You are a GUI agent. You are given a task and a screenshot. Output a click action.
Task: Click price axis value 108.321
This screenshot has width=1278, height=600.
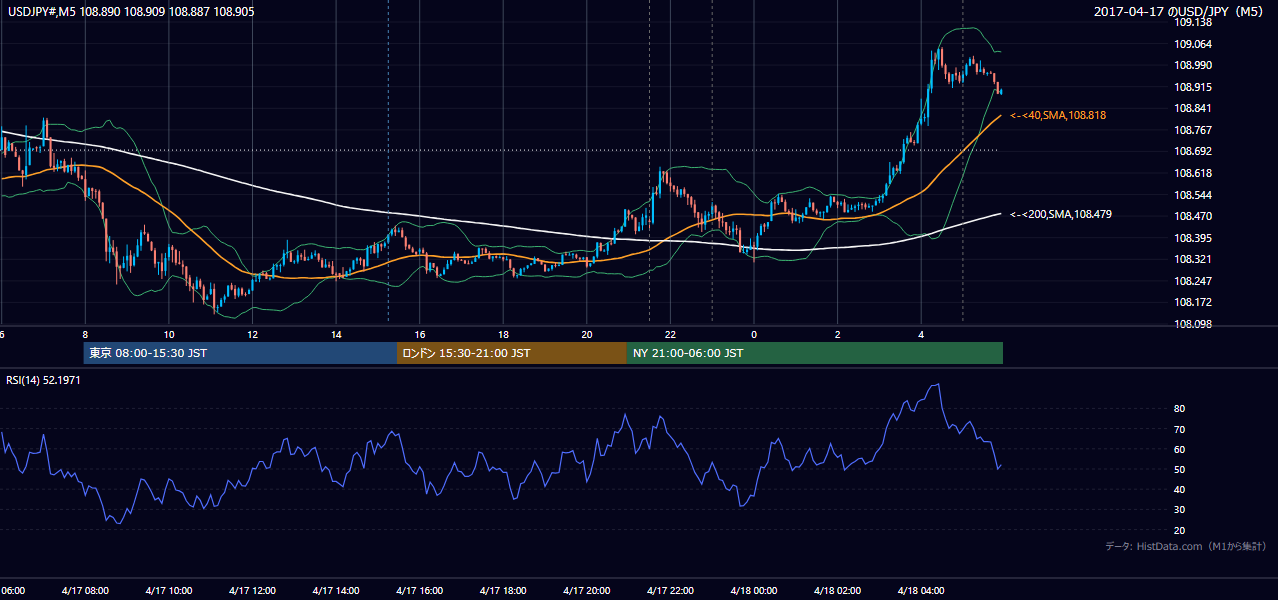click(1192, 259)
